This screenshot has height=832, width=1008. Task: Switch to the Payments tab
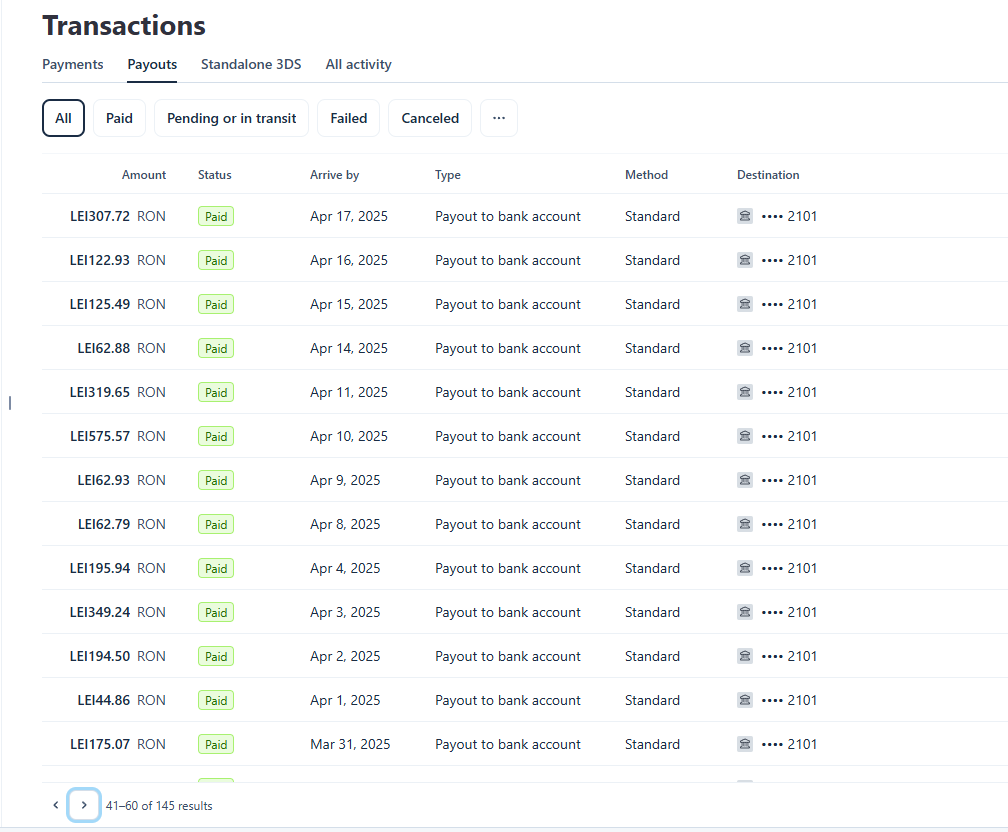pos(73,64)
